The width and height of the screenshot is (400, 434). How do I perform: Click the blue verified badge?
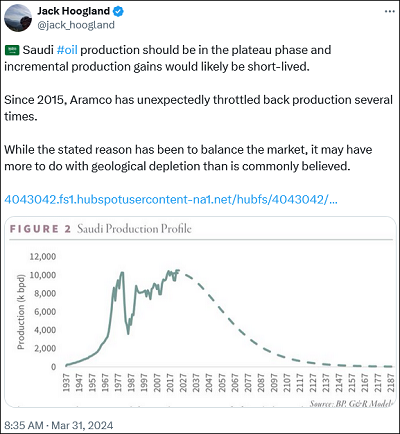coord(118,11)
